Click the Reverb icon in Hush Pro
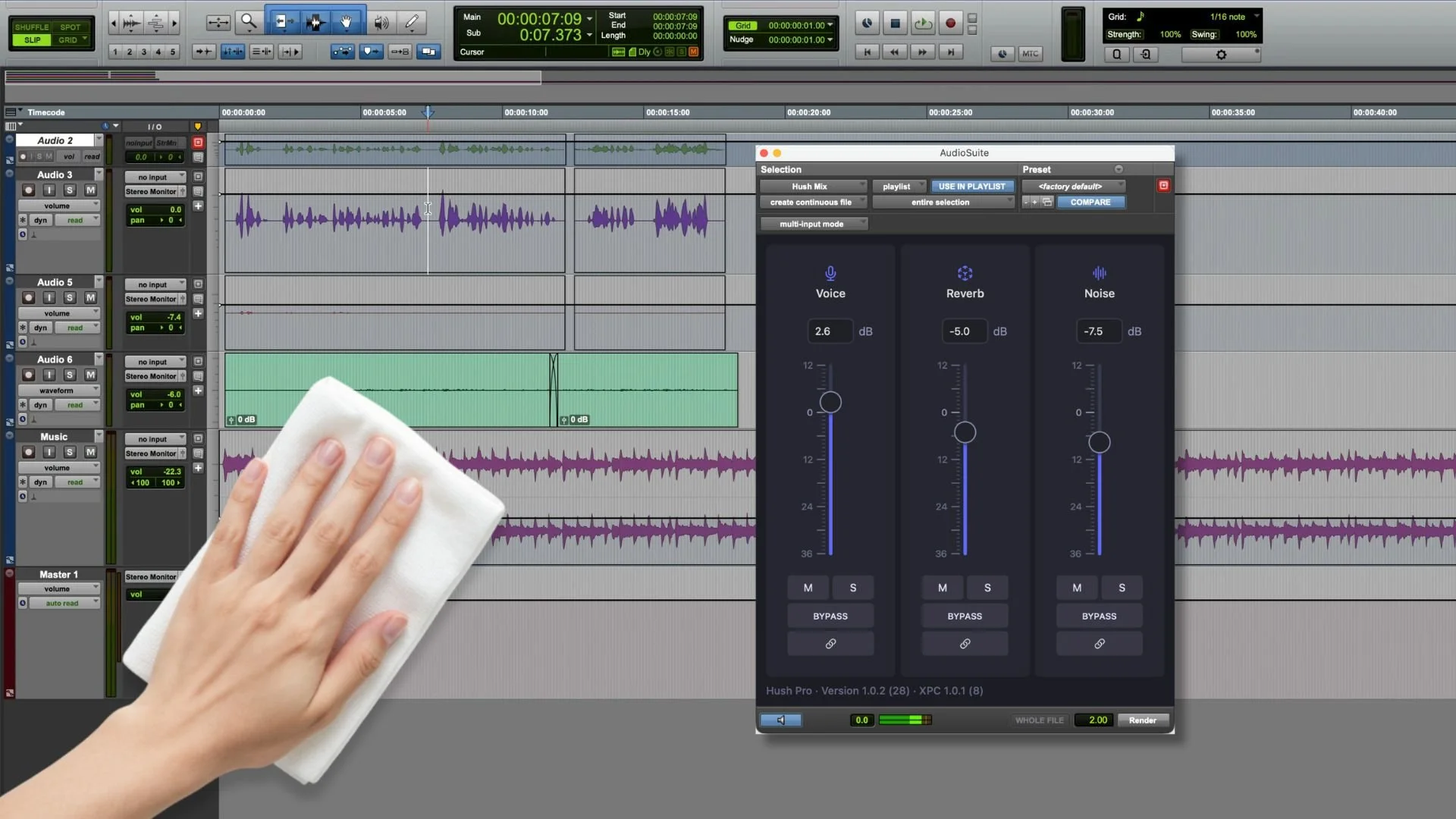 click(965, 273)
